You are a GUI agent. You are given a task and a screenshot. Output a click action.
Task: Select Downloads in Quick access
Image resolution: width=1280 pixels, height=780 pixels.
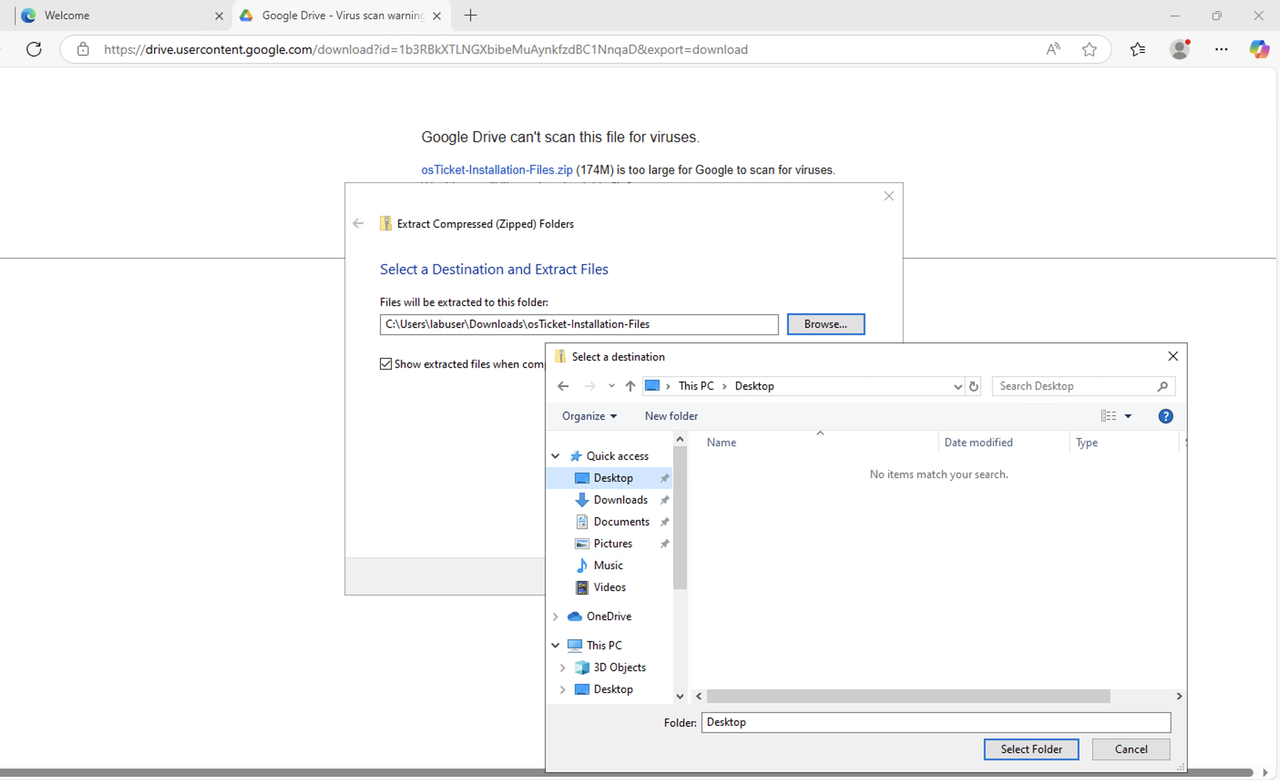coord(620,500)
